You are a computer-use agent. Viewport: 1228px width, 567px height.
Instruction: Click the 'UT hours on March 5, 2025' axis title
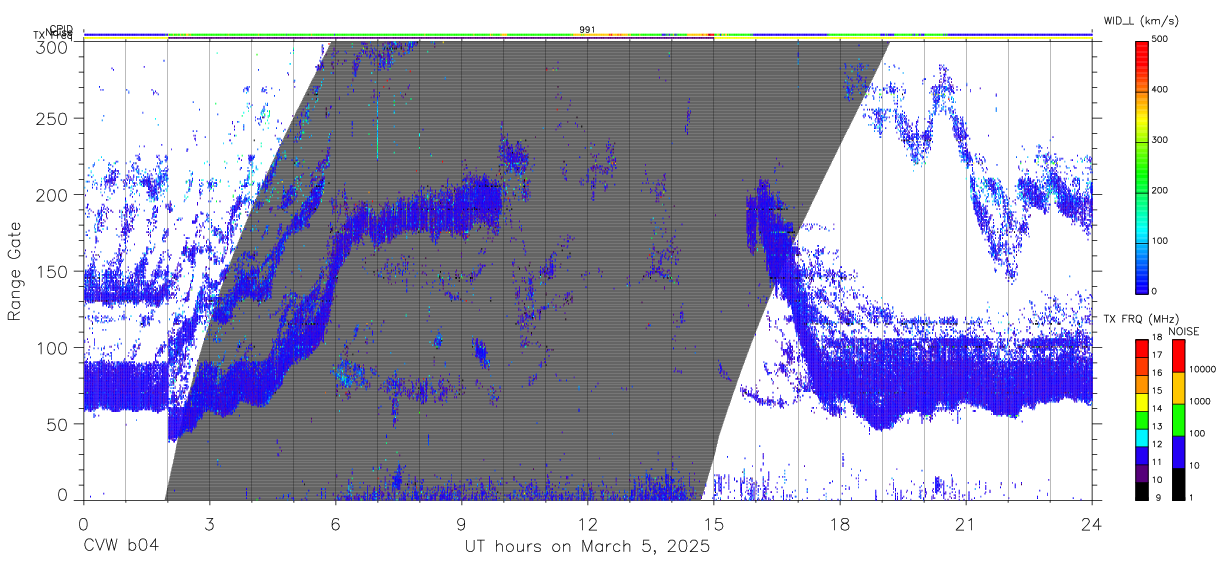tap(587, 547)
